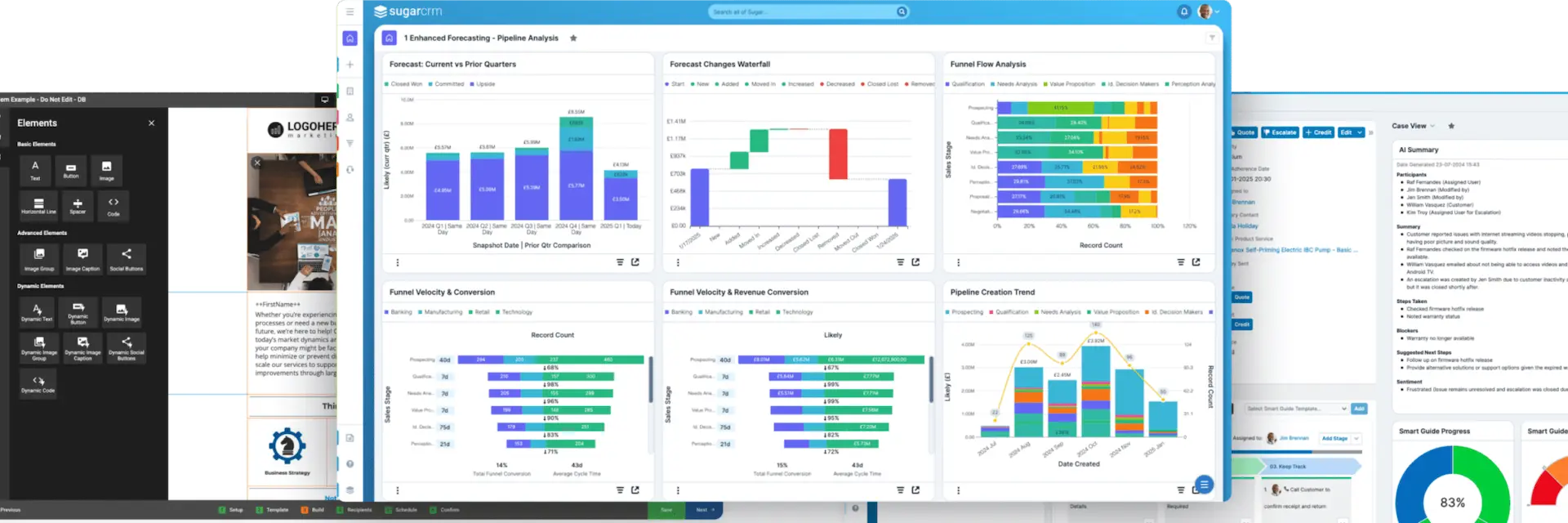Toggle Closed Won legend in Forecast chart
1568x523 pixels.
[x=403, y=84]
